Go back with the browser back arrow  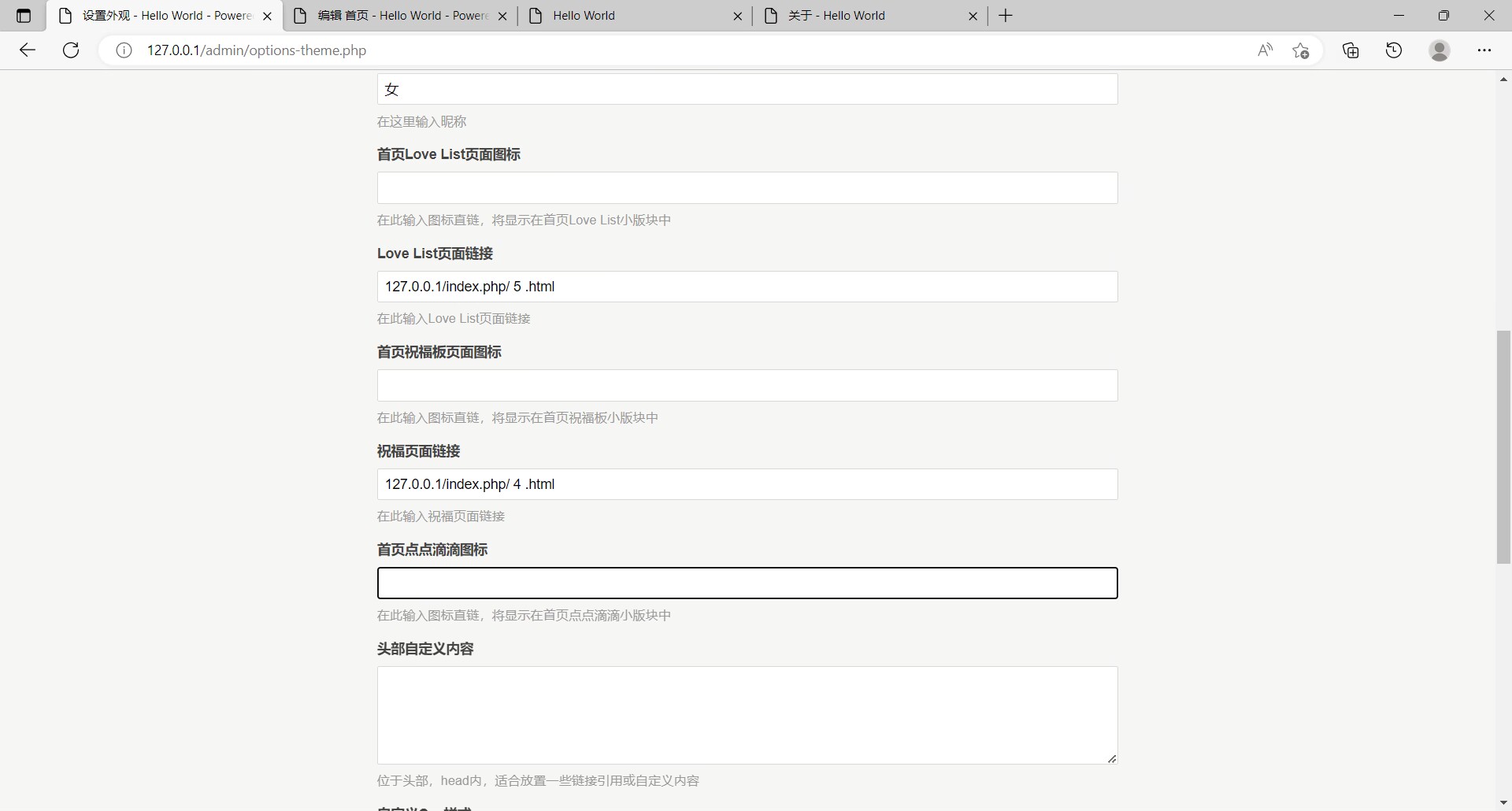coord(28,50)
